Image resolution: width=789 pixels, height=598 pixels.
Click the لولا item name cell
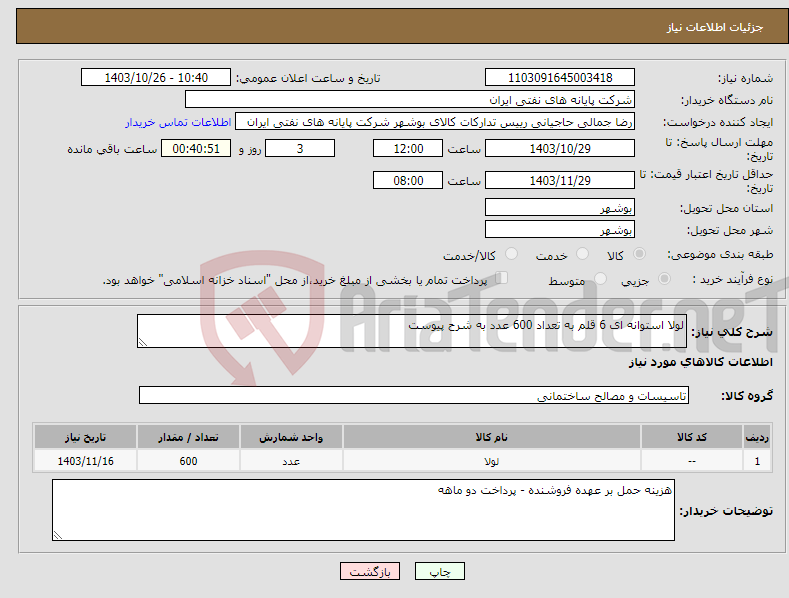(x=492, y=461)
